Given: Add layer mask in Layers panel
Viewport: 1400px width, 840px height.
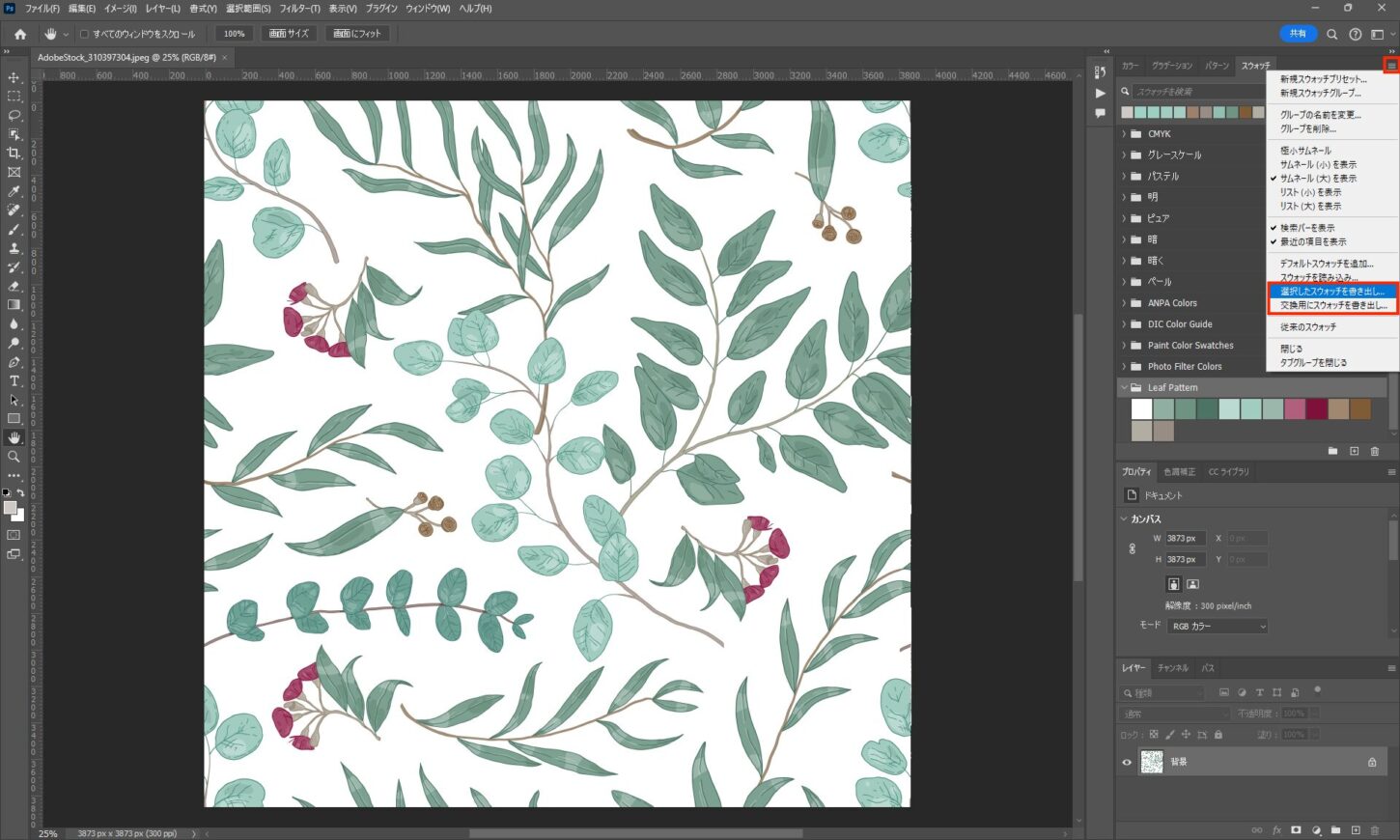Looking at the screenshot, I should point(1296,830).
